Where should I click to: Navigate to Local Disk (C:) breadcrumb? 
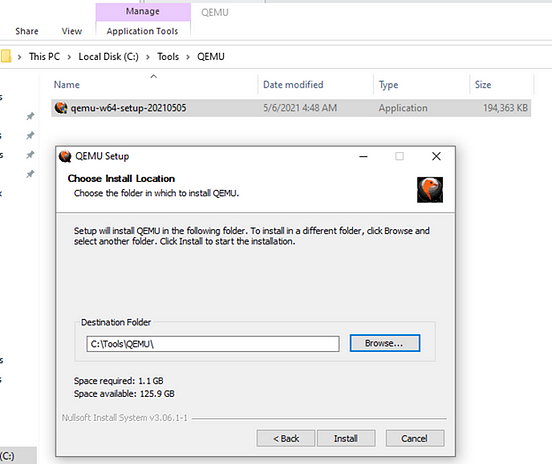108,57
